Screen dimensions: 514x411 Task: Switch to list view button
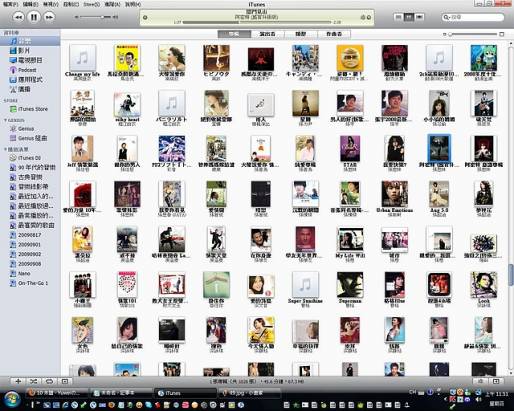(x=398, y=17)
